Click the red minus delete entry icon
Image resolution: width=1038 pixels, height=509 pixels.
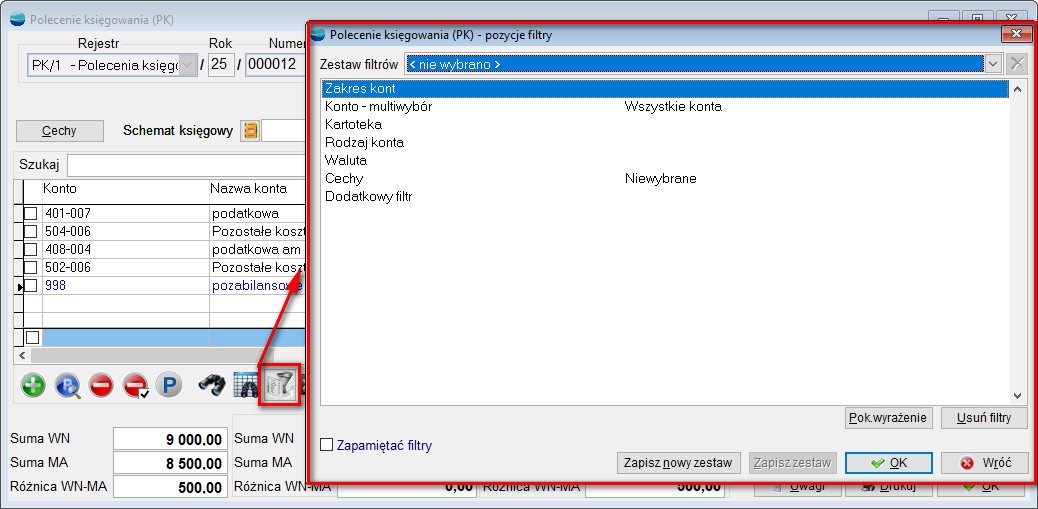click(x=101, y=385)
